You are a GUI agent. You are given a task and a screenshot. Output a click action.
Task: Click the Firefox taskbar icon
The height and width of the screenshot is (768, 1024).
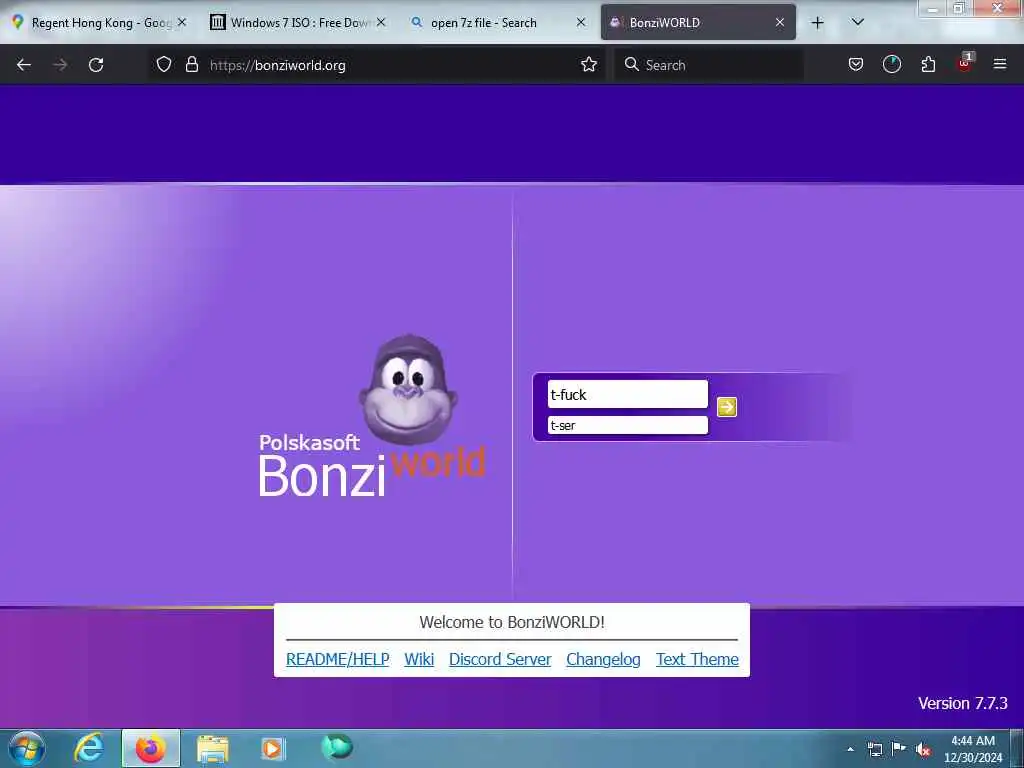click(151, 748)
